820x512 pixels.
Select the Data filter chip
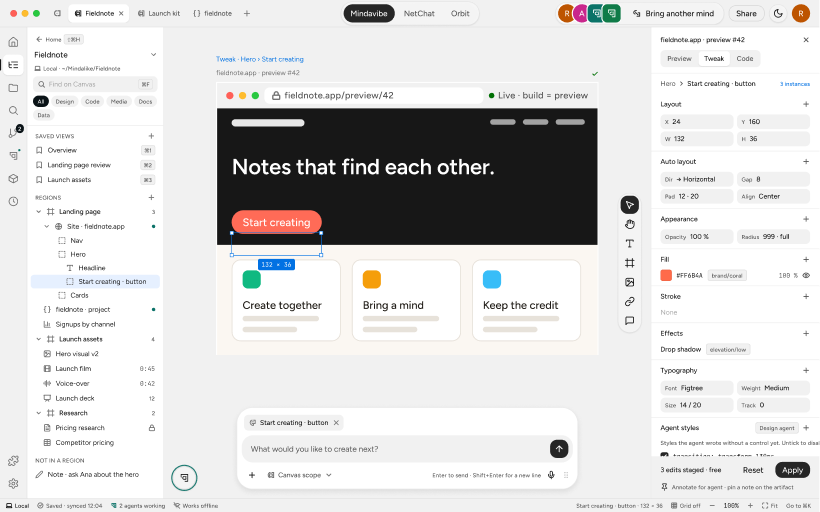coord(44,115)
